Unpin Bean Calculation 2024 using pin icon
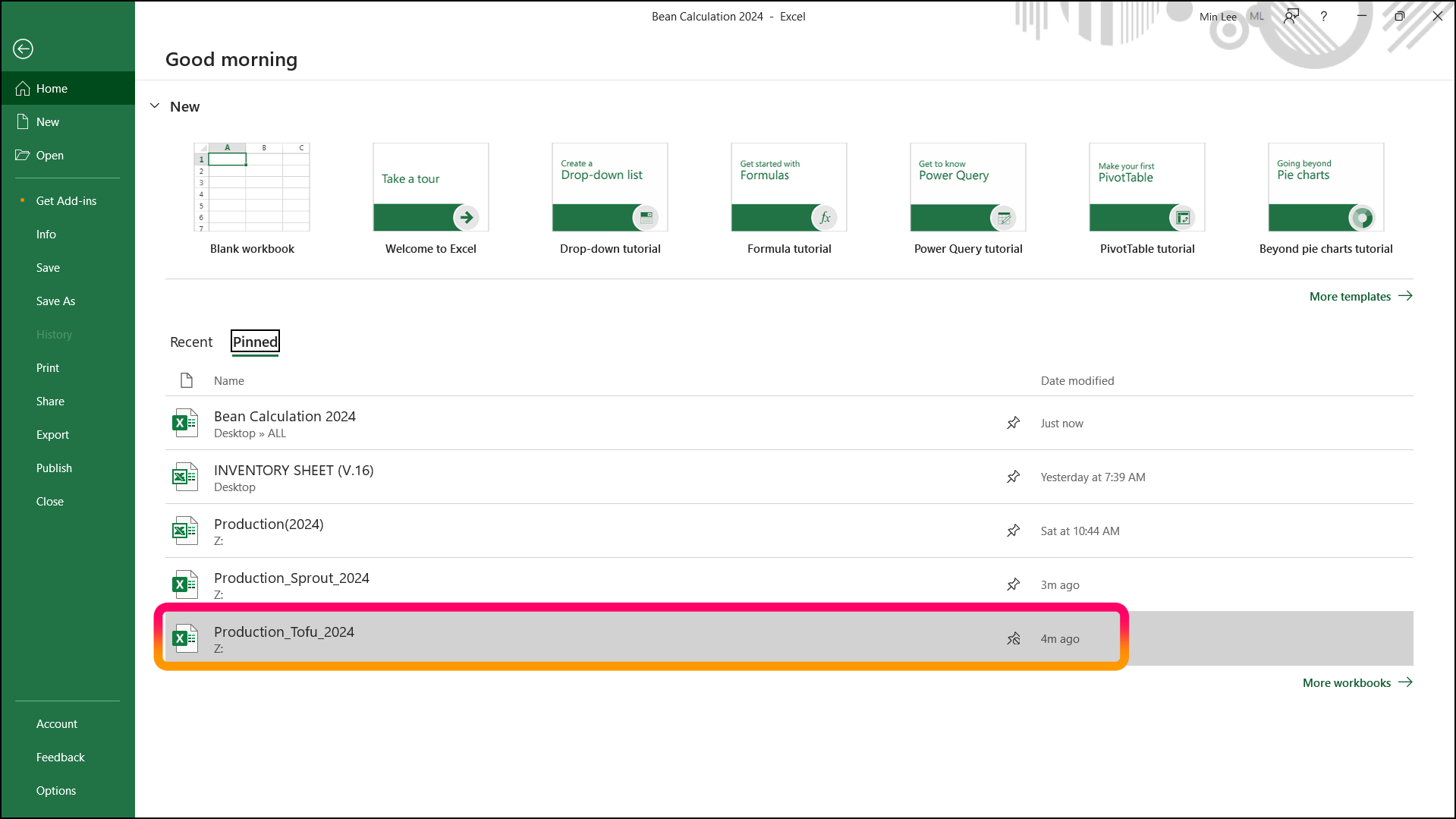1456x819 pixels. click(x=1013, y=423)
